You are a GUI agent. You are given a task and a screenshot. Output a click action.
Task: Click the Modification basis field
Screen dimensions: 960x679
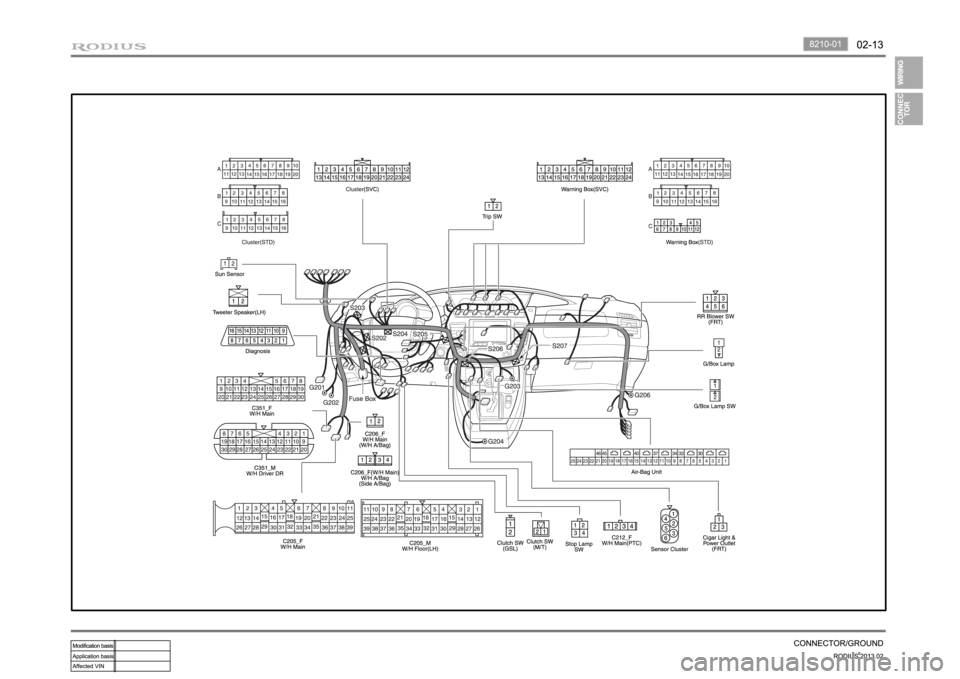[x=143, y=646]
